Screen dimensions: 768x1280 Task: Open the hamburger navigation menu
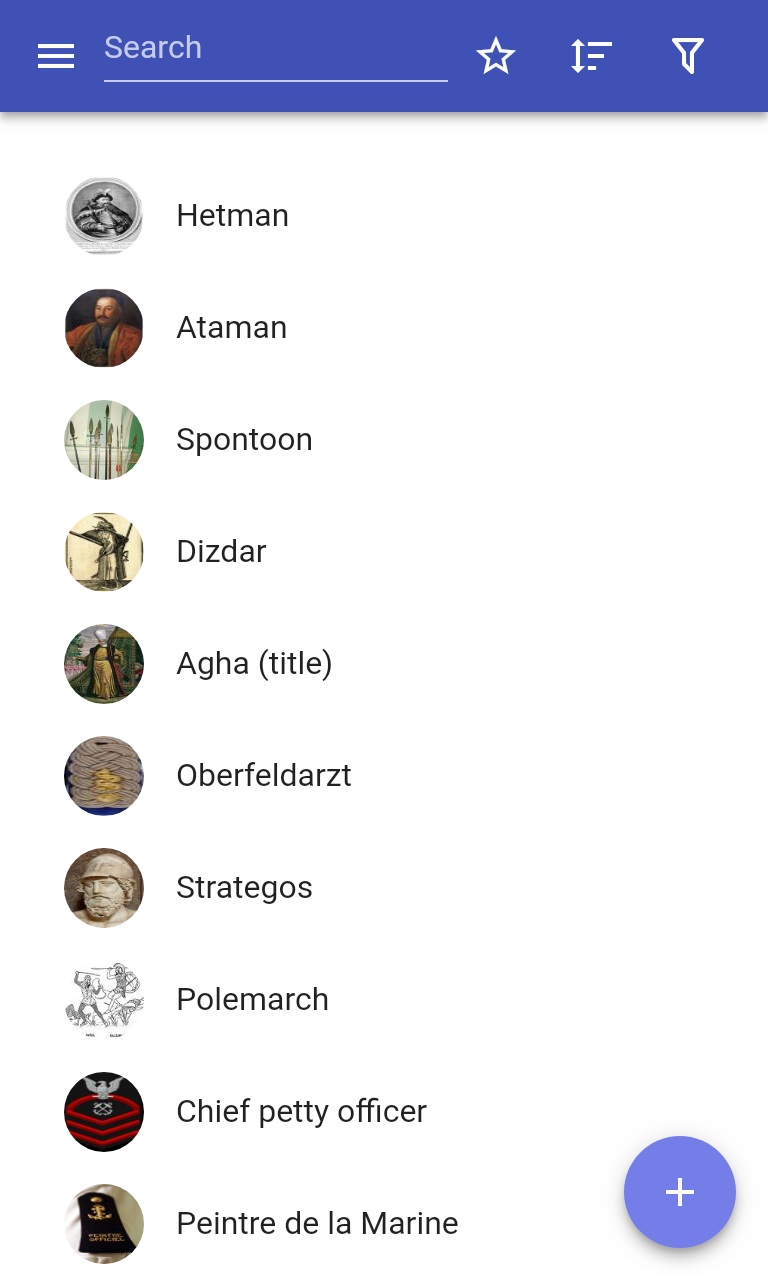56,57
